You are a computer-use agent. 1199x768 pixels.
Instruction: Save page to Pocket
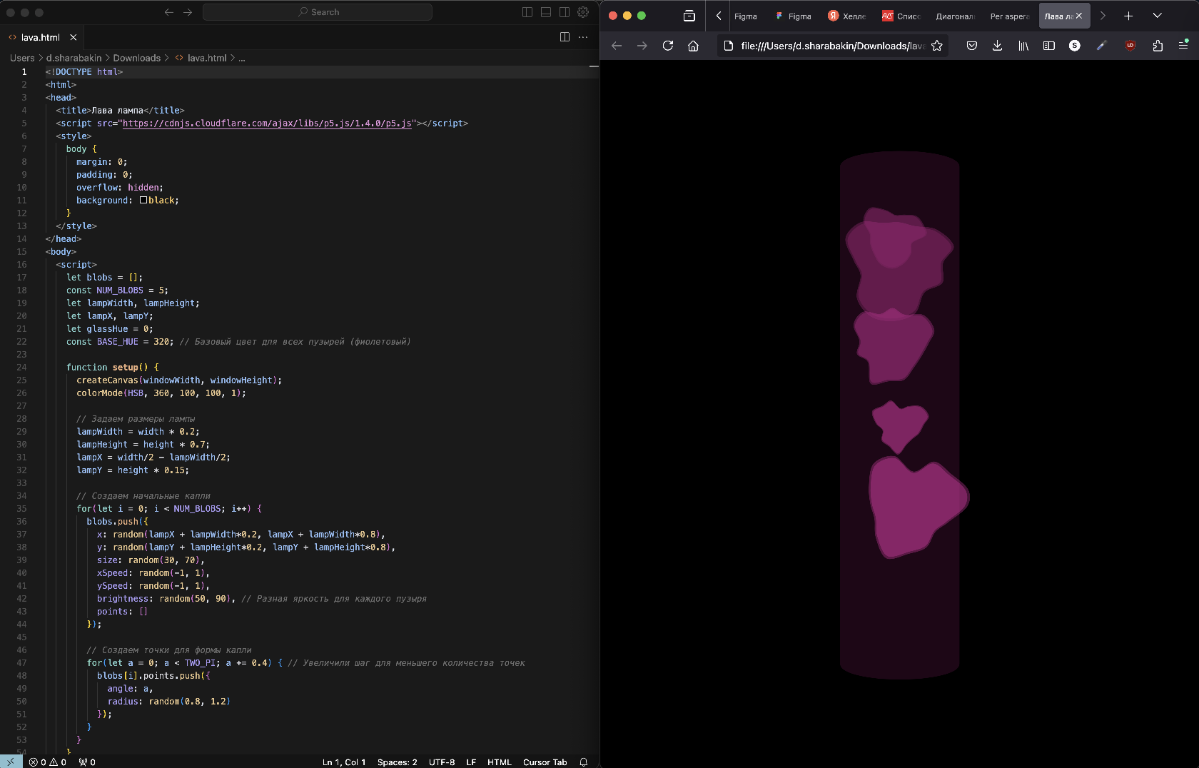(x=971, y=46)
